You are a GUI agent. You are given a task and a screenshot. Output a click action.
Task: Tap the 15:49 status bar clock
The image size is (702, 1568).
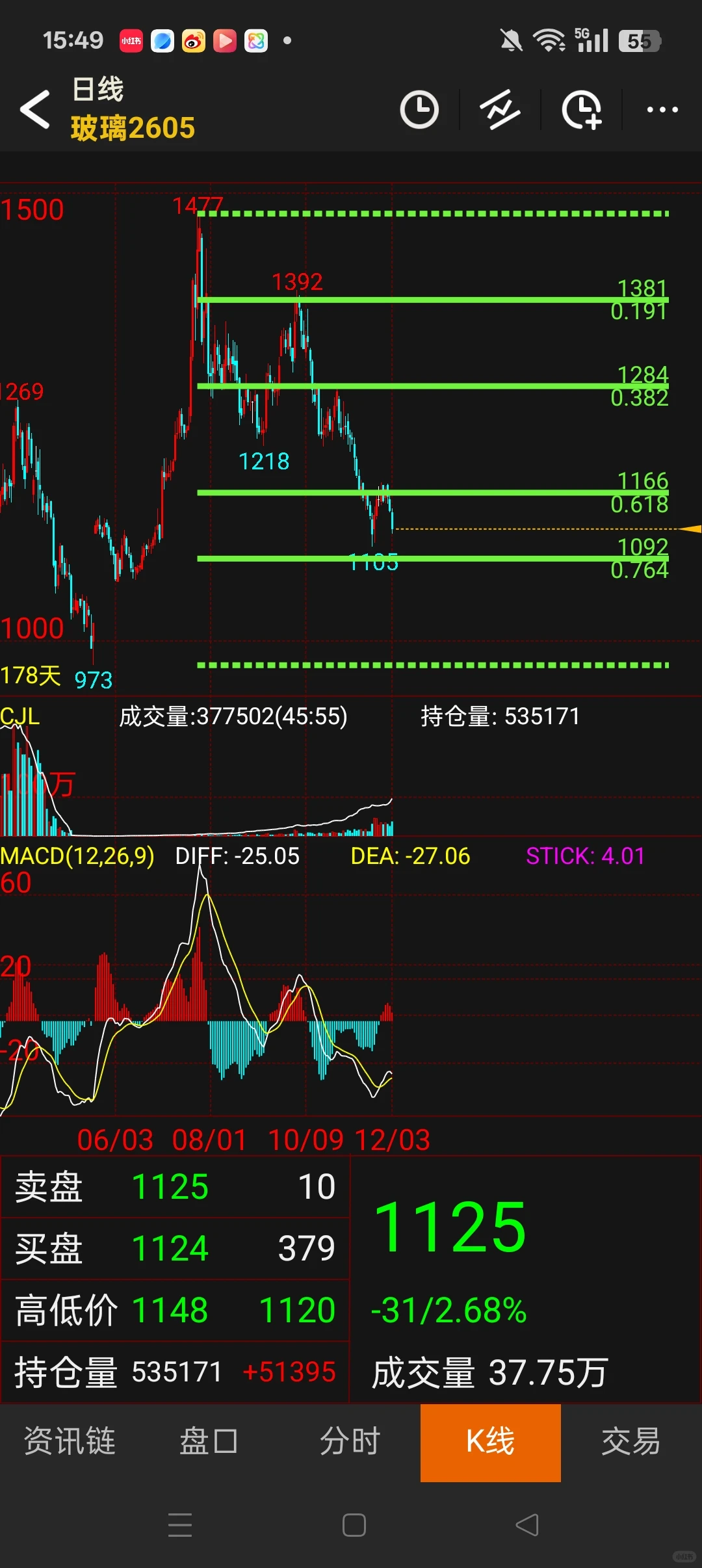point(73,40)
